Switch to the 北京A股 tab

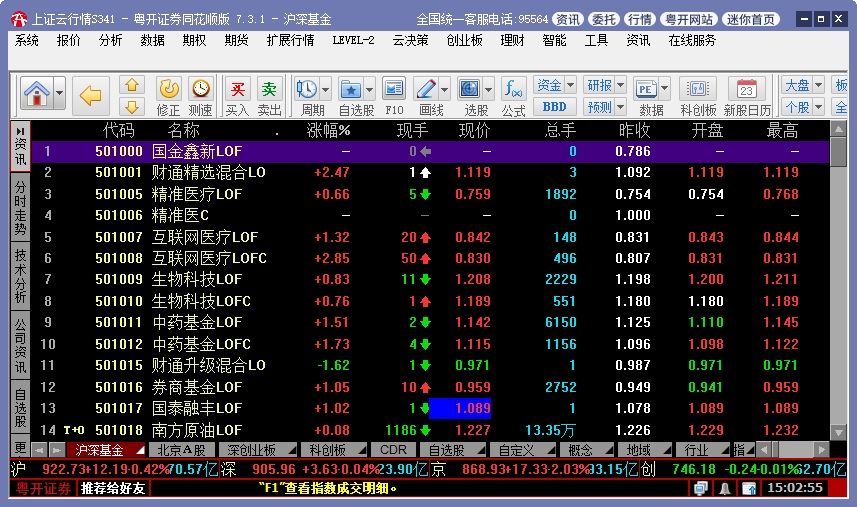pos(181,450)
